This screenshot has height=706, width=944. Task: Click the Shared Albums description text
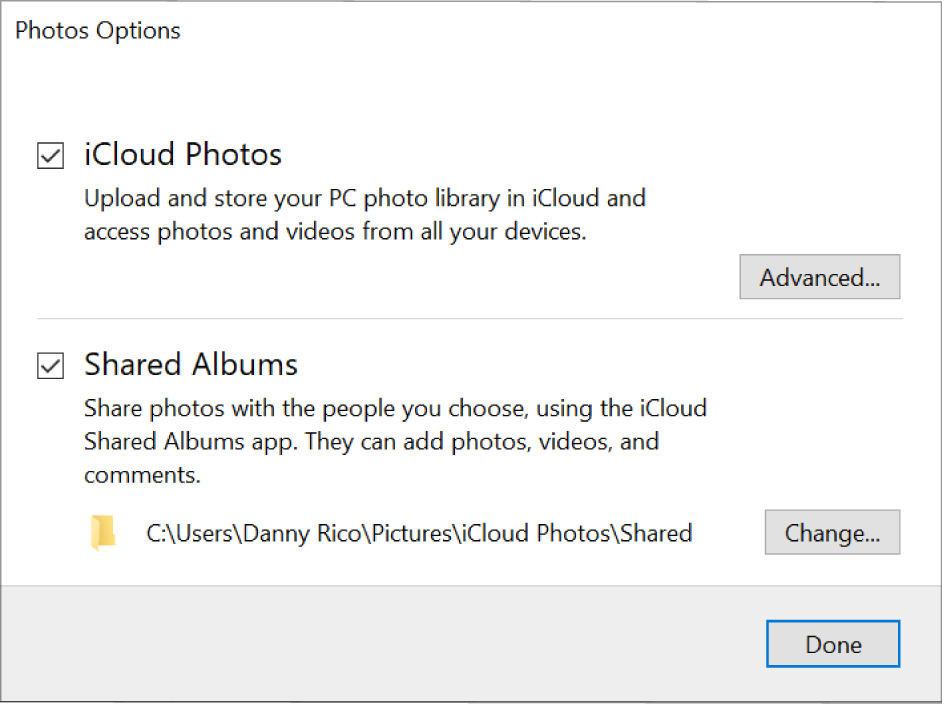coord(395,440)
